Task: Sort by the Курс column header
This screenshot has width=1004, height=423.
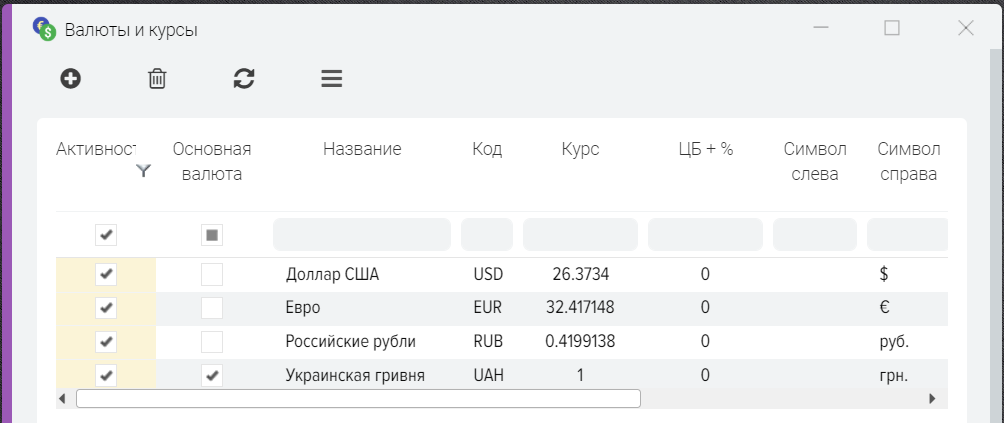Action: (x=580, y=150)
